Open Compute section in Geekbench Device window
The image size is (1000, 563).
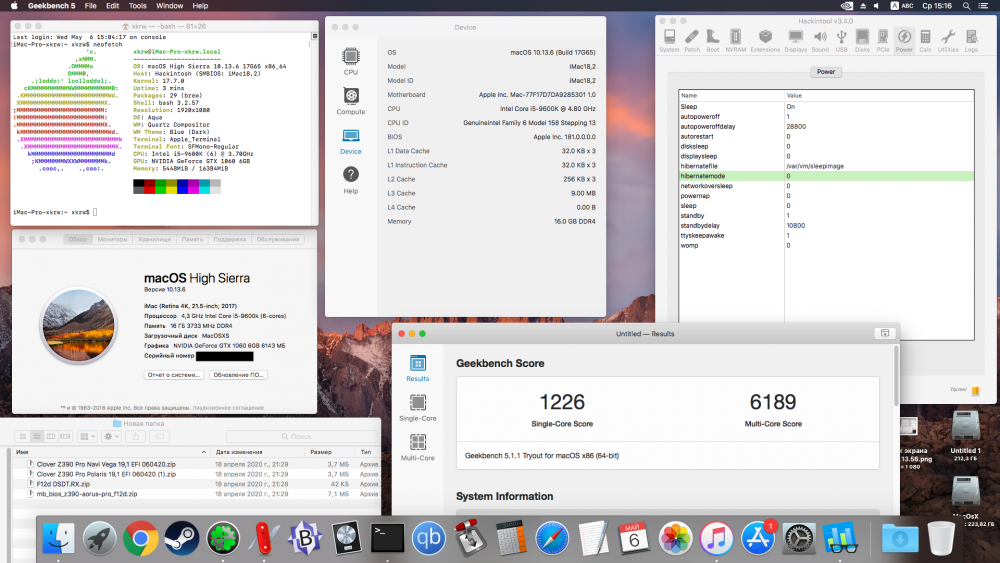point(351,101)
